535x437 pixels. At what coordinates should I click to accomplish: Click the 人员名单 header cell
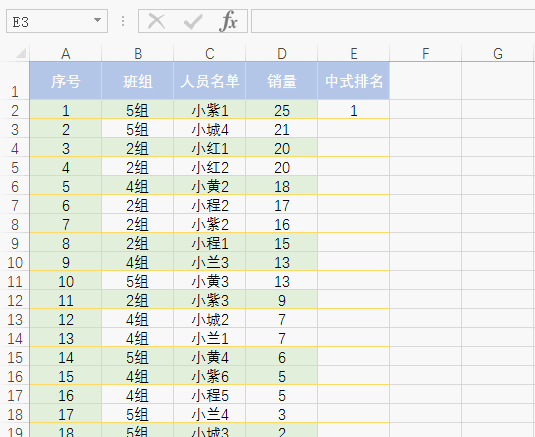pyautogui.click(x=209, y=81)
